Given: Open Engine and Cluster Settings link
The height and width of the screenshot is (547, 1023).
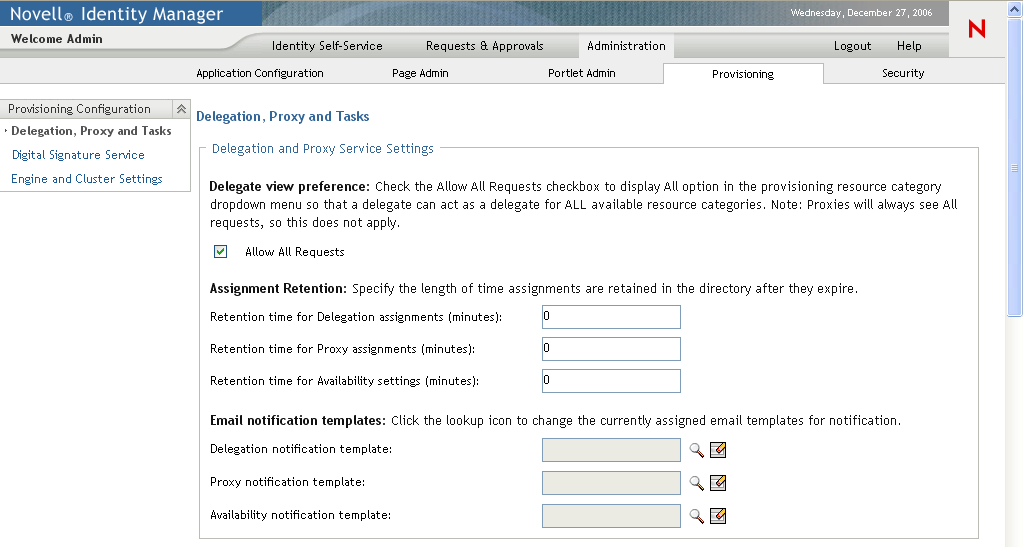Looking at the screenshot, I should click(x=87, y=179).
